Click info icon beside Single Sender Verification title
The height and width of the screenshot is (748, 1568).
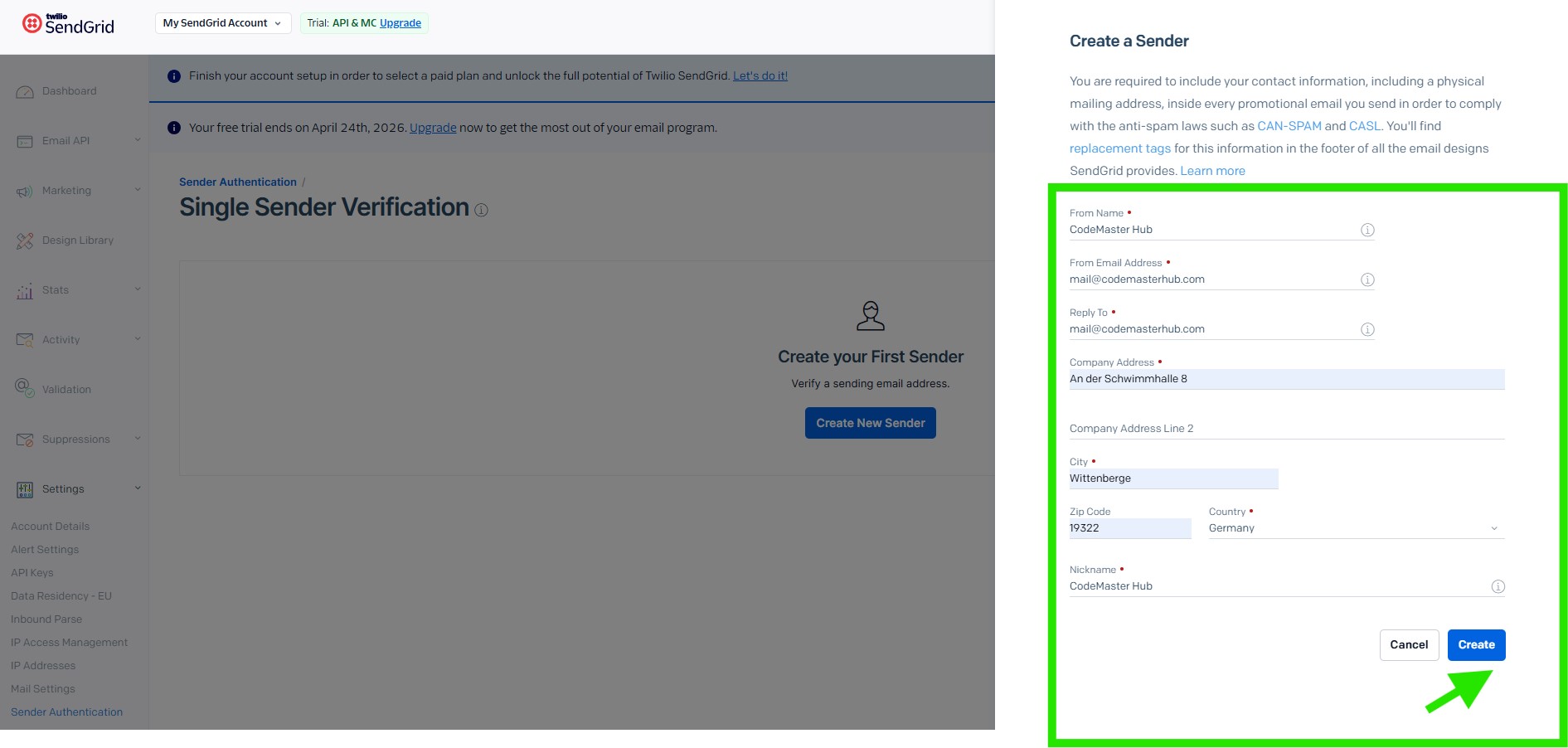[x=481, y=210]
